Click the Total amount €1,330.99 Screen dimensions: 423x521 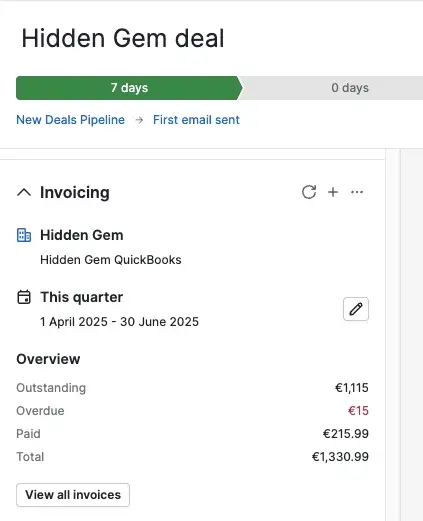click(x=340, y=457)
